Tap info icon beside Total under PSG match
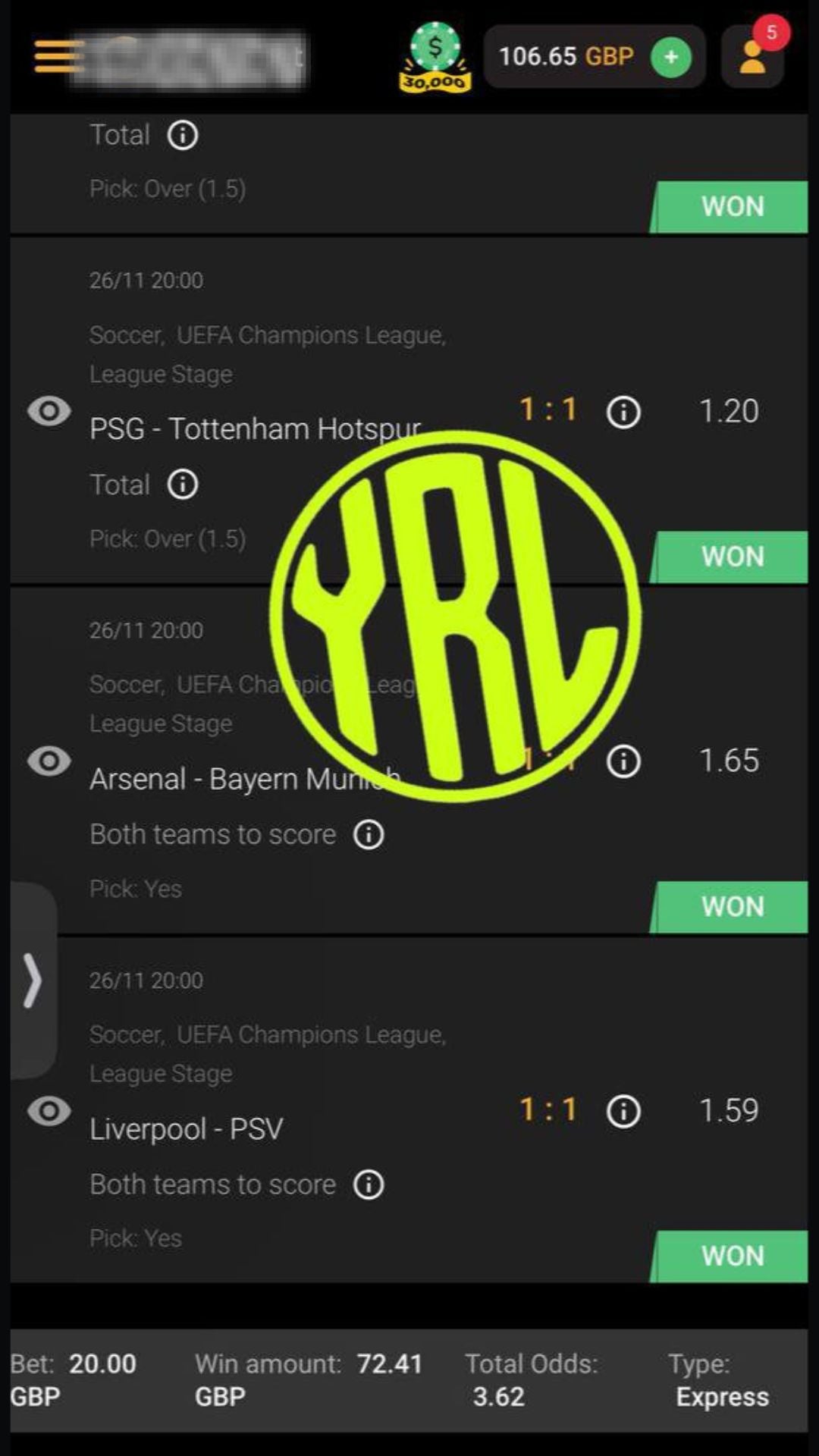The image size is (819, 1456). pos(183,485)
